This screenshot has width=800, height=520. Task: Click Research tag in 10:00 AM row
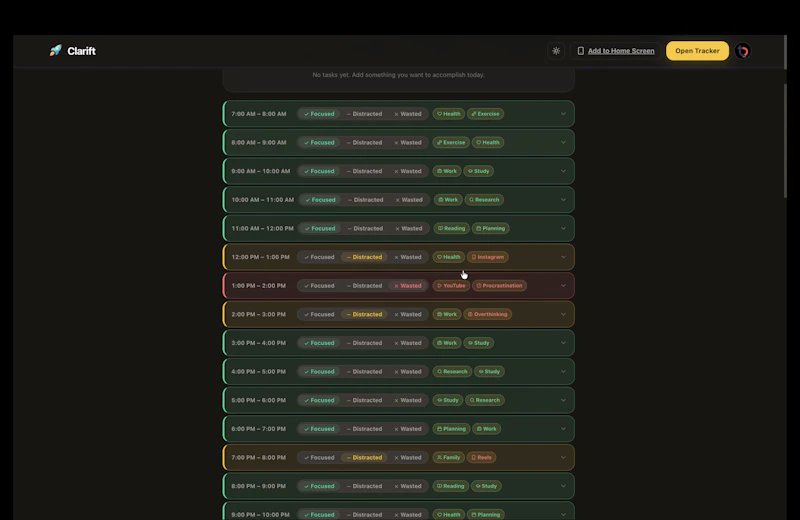tap(484, 200)
